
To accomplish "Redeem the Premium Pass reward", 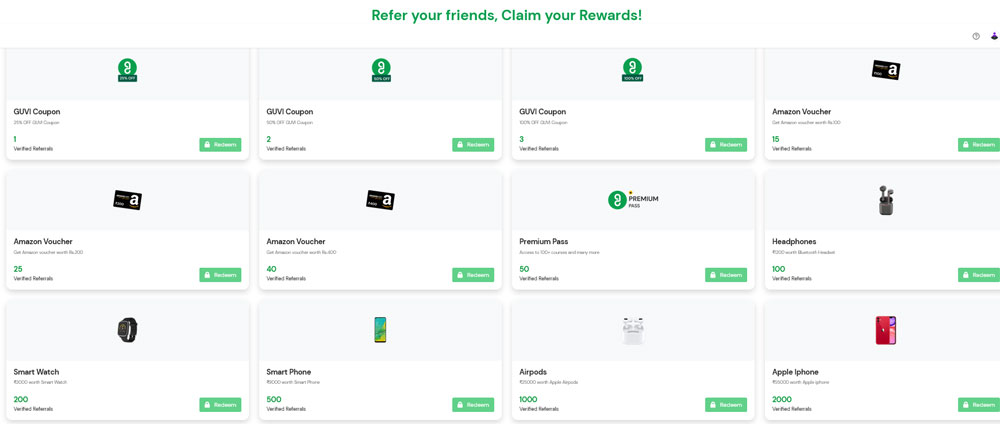I will pyautogui.click(x=726, y=275).
